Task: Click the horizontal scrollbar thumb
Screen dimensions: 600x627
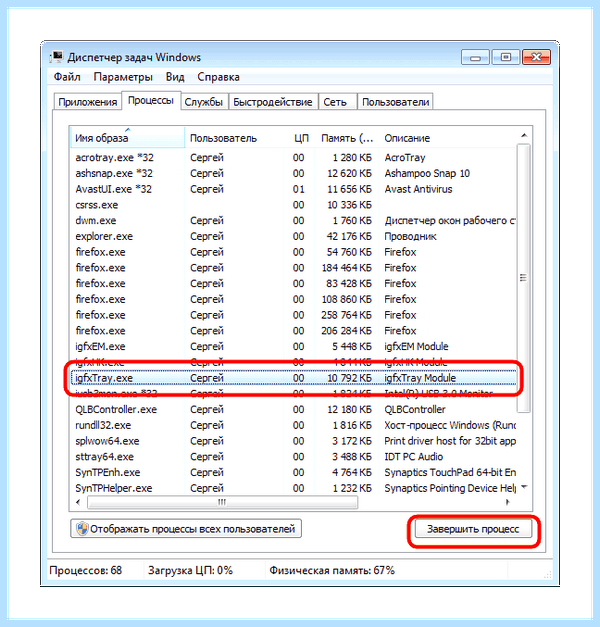Action: (222, 502)
